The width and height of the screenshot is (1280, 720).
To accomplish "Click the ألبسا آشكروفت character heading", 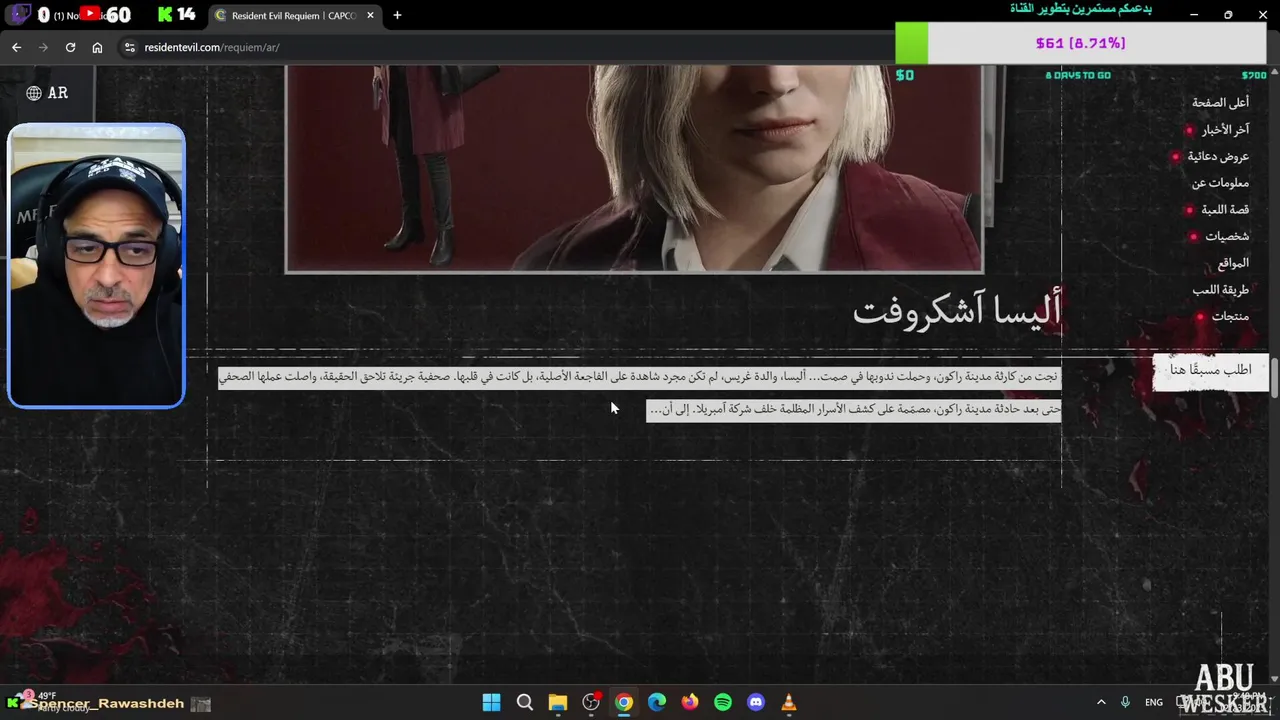I will [957, 310].
